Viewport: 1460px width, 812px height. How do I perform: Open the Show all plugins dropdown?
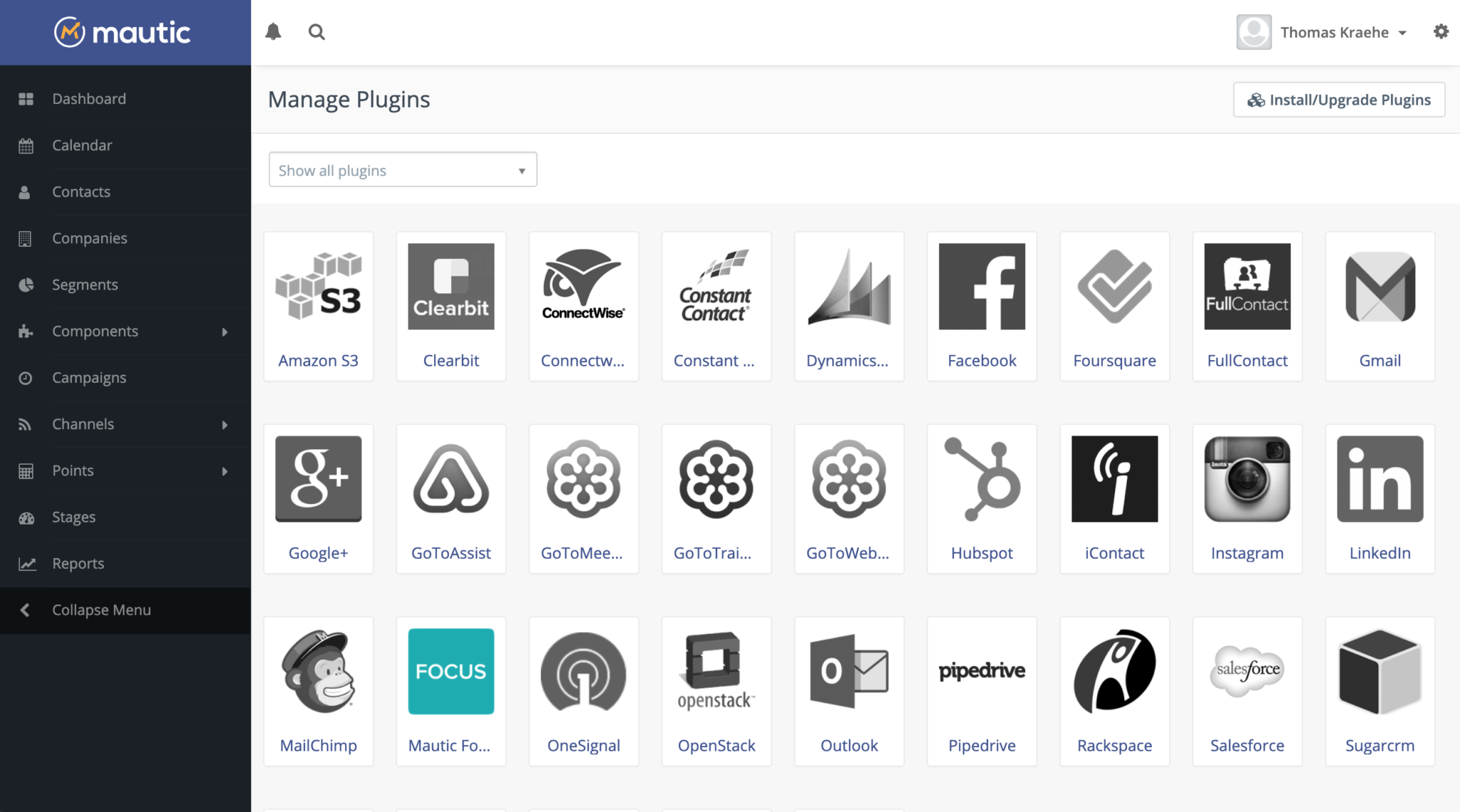coord(402,170)
